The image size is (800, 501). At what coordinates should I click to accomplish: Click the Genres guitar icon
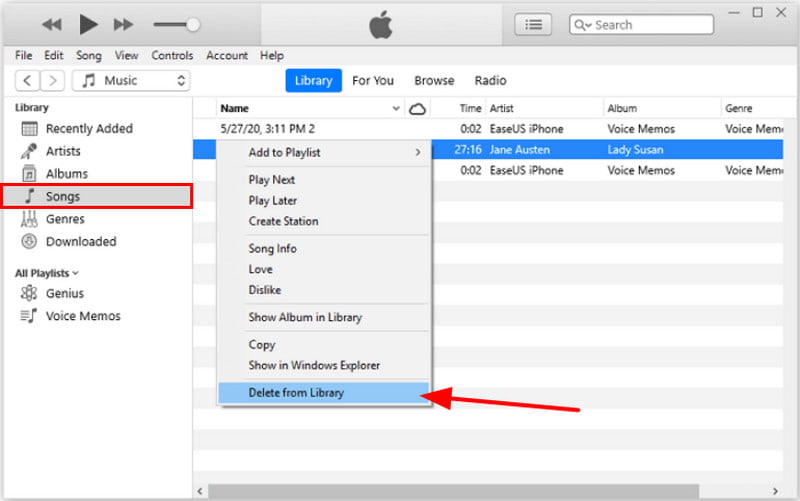[x=29, y=219]
